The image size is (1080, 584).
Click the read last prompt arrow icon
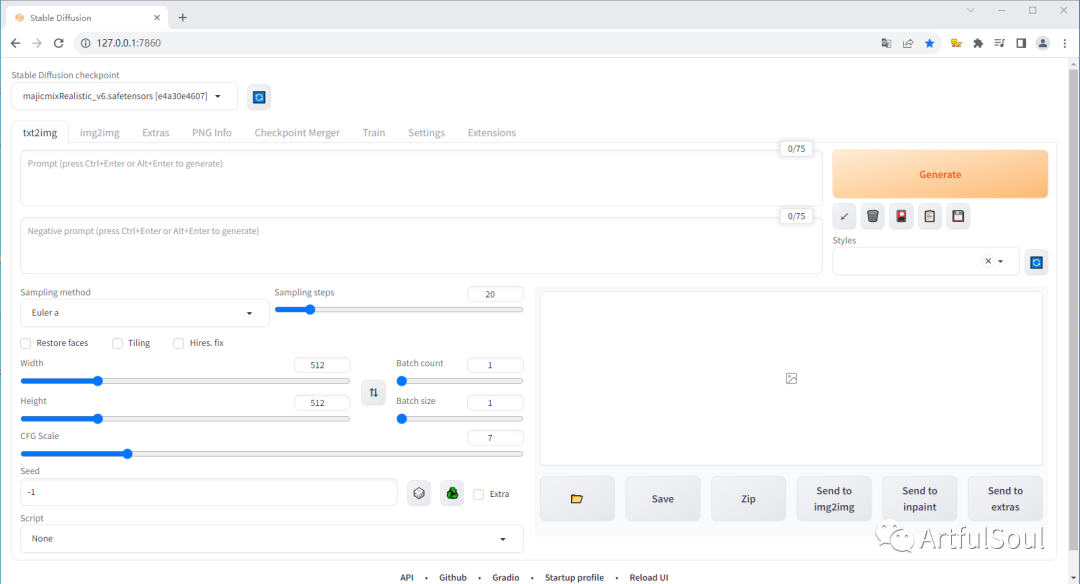[x=844, y=216]
